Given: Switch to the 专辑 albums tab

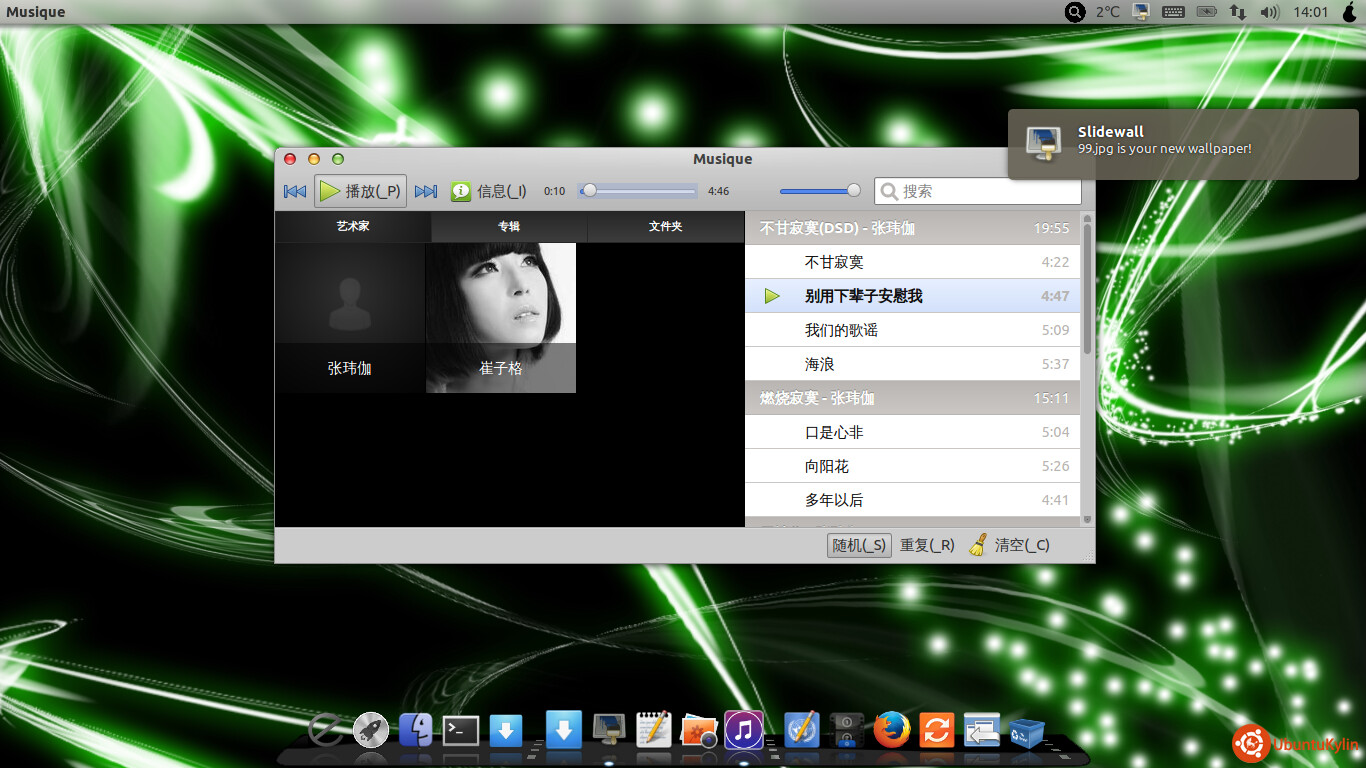Looking at the screenshot, I should coord(509,226).
